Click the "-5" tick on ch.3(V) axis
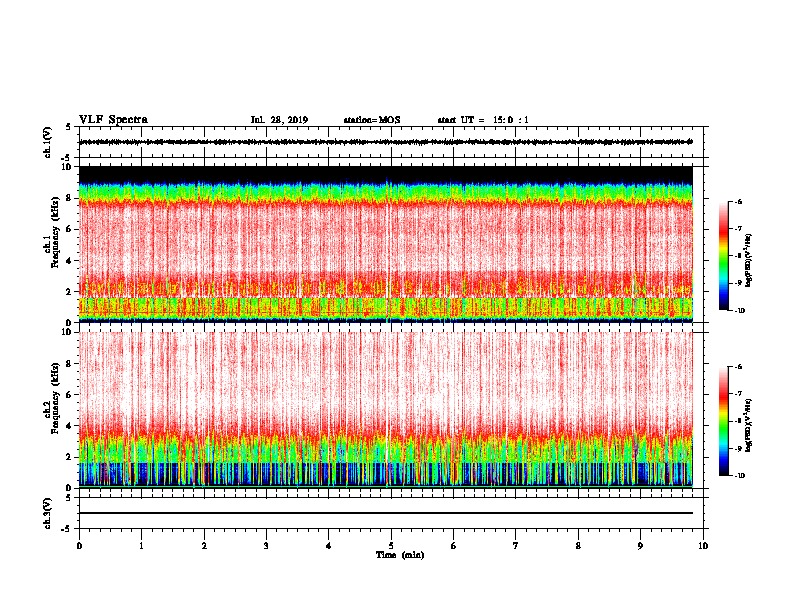Image resolution: width=792 pixels, height=612 pixels. tap(67, 529)
